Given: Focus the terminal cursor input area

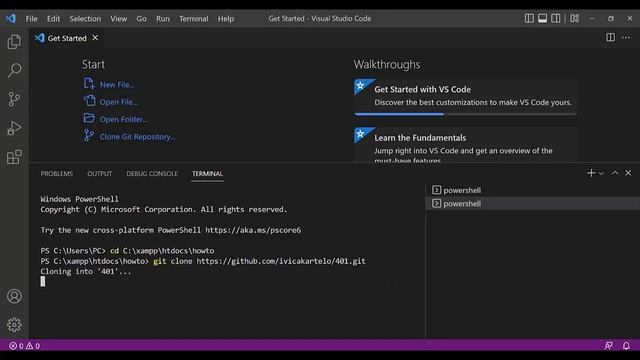Looking at the screenshot, I should pos(43,281).
